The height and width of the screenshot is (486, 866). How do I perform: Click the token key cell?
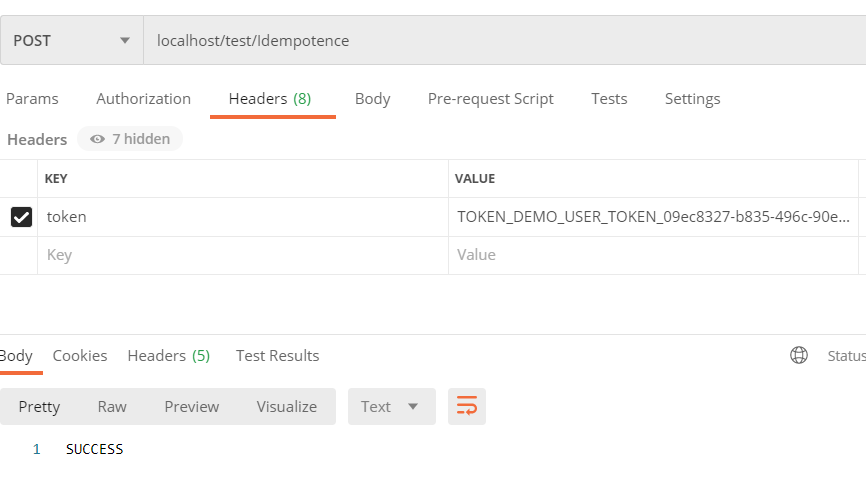pyautogui.click(x=243, y=217)
